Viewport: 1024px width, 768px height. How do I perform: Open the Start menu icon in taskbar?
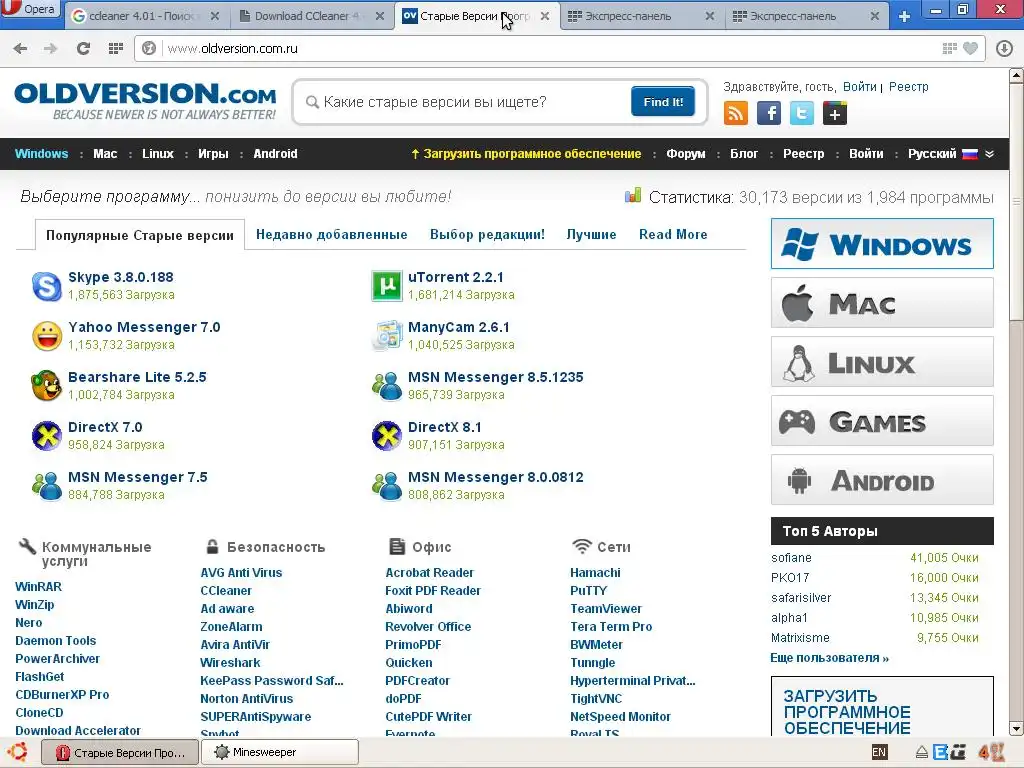click(17, 752)
